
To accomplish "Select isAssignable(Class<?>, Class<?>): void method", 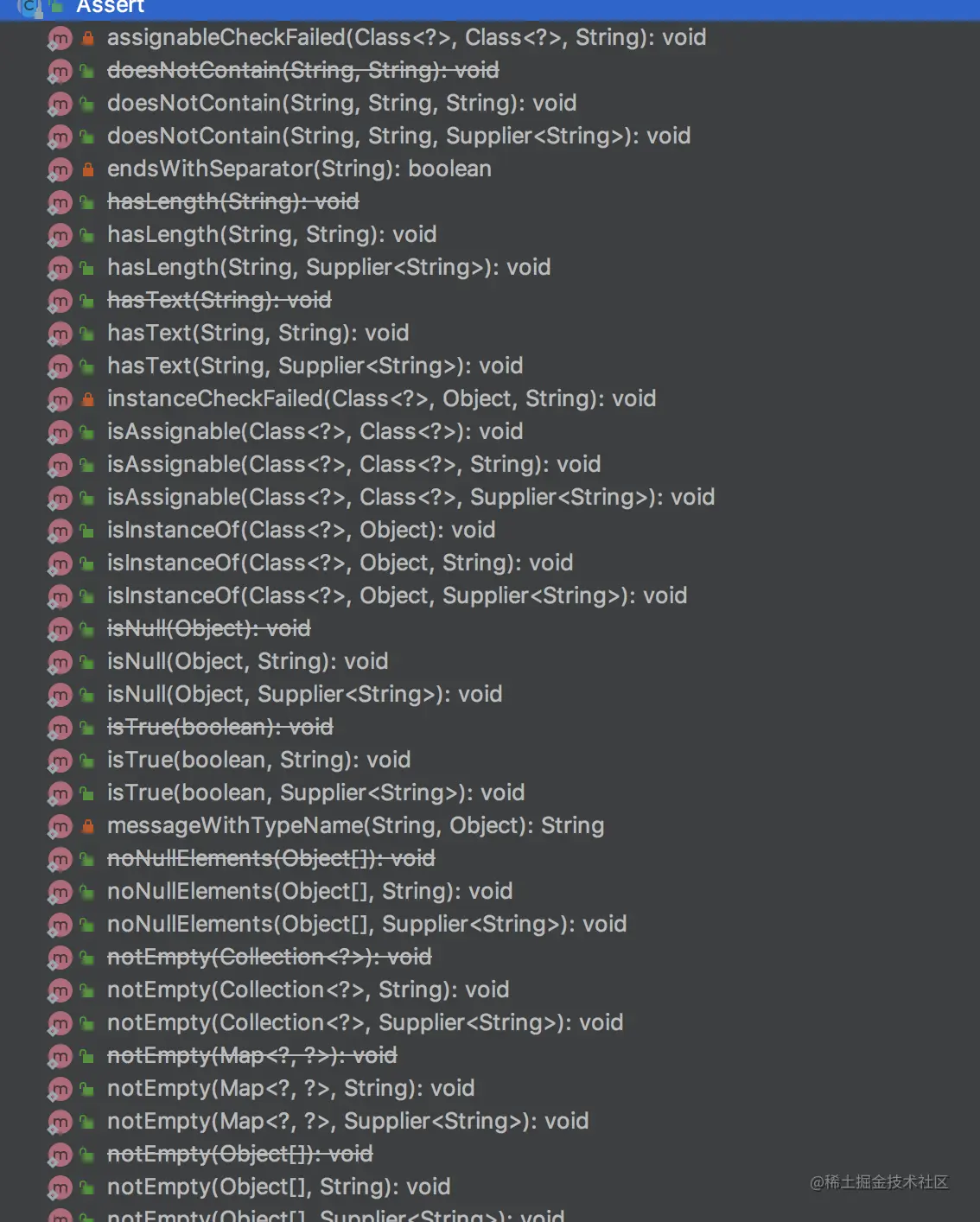I will point(315,431).
